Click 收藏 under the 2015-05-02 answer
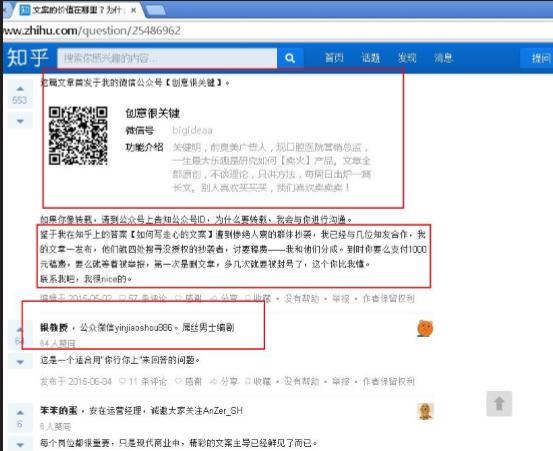This screenshot has width=553, height=451. tap(258, 298)
